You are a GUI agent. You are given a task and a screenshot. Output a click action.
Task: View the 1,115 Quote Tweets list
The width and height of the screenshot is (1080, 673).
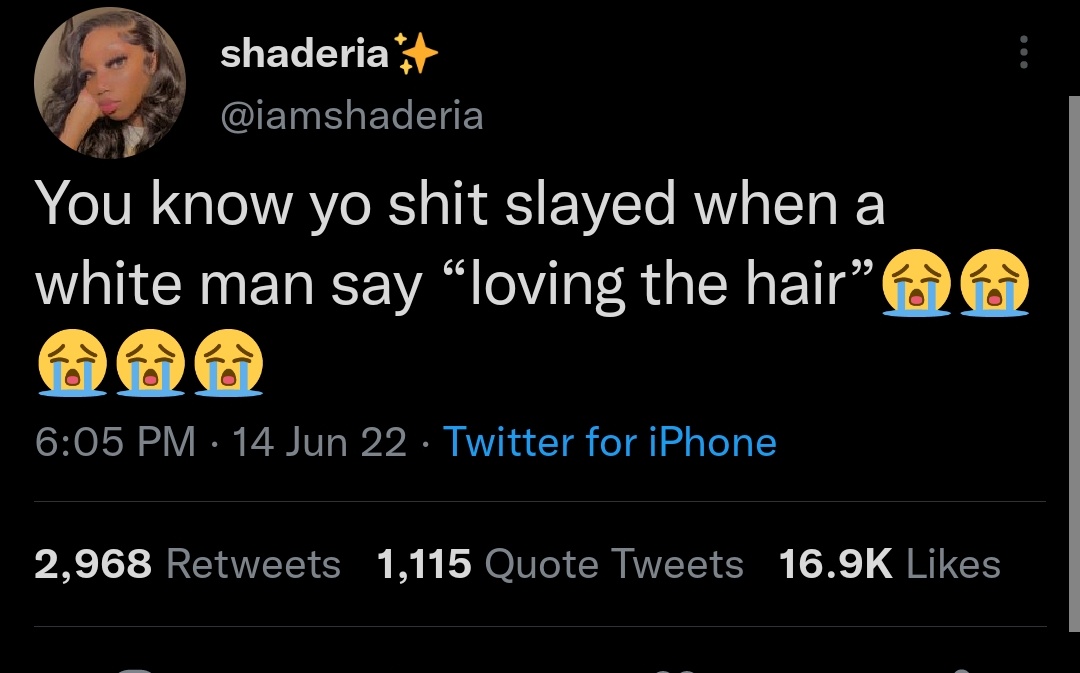(x=560, y=564)
